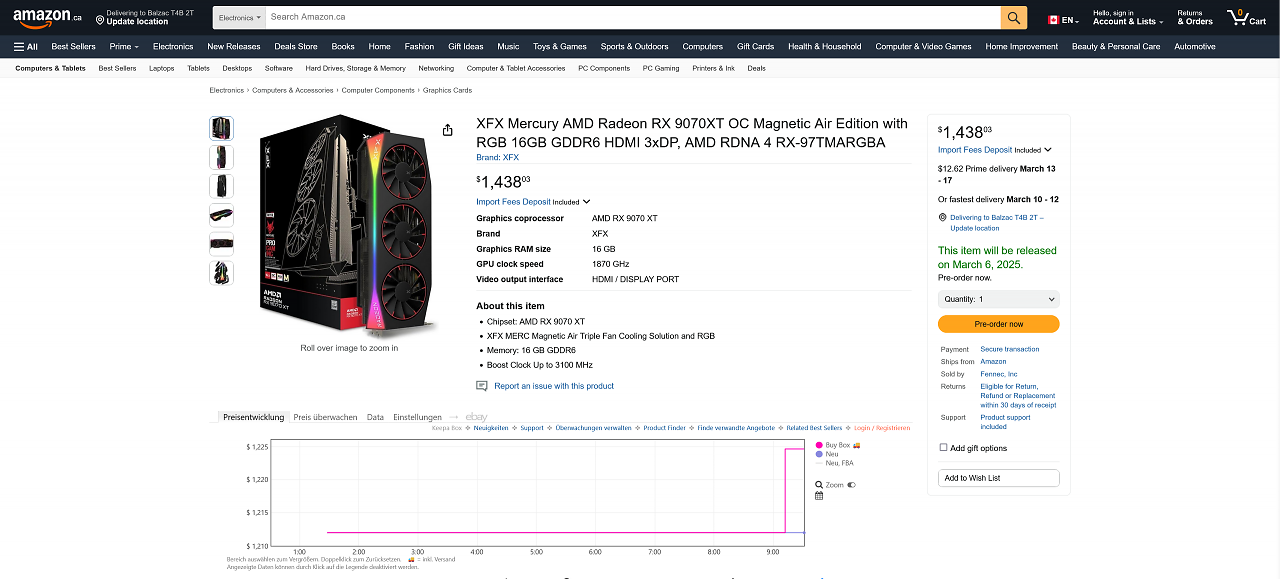The height and width of the screenshot is (579, 1280).
Task: Open the All hamburger menu
Action: (26, 46)
